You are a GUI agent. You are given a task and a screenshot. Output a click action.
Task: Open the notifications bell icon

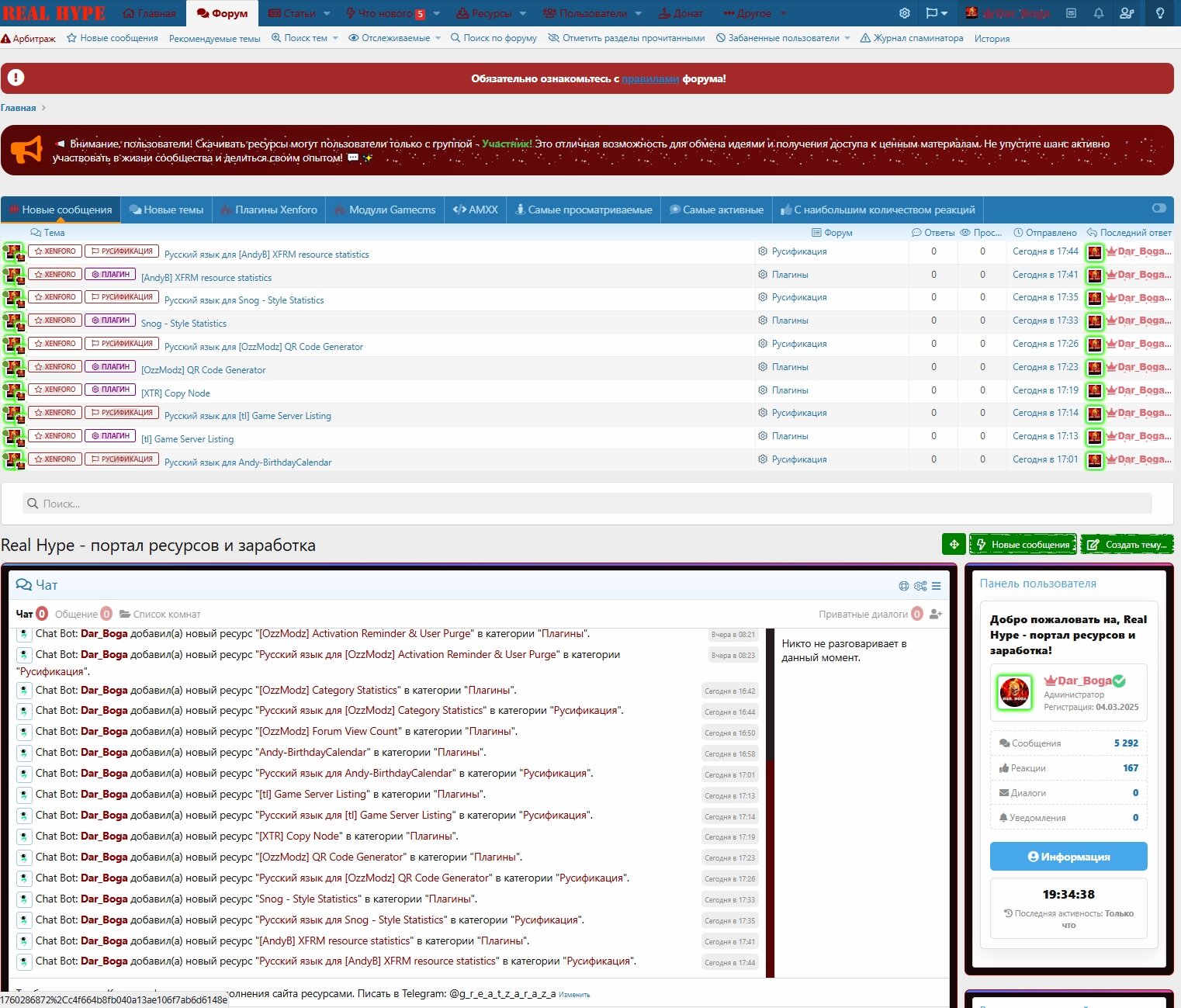tap(1099, 13)
